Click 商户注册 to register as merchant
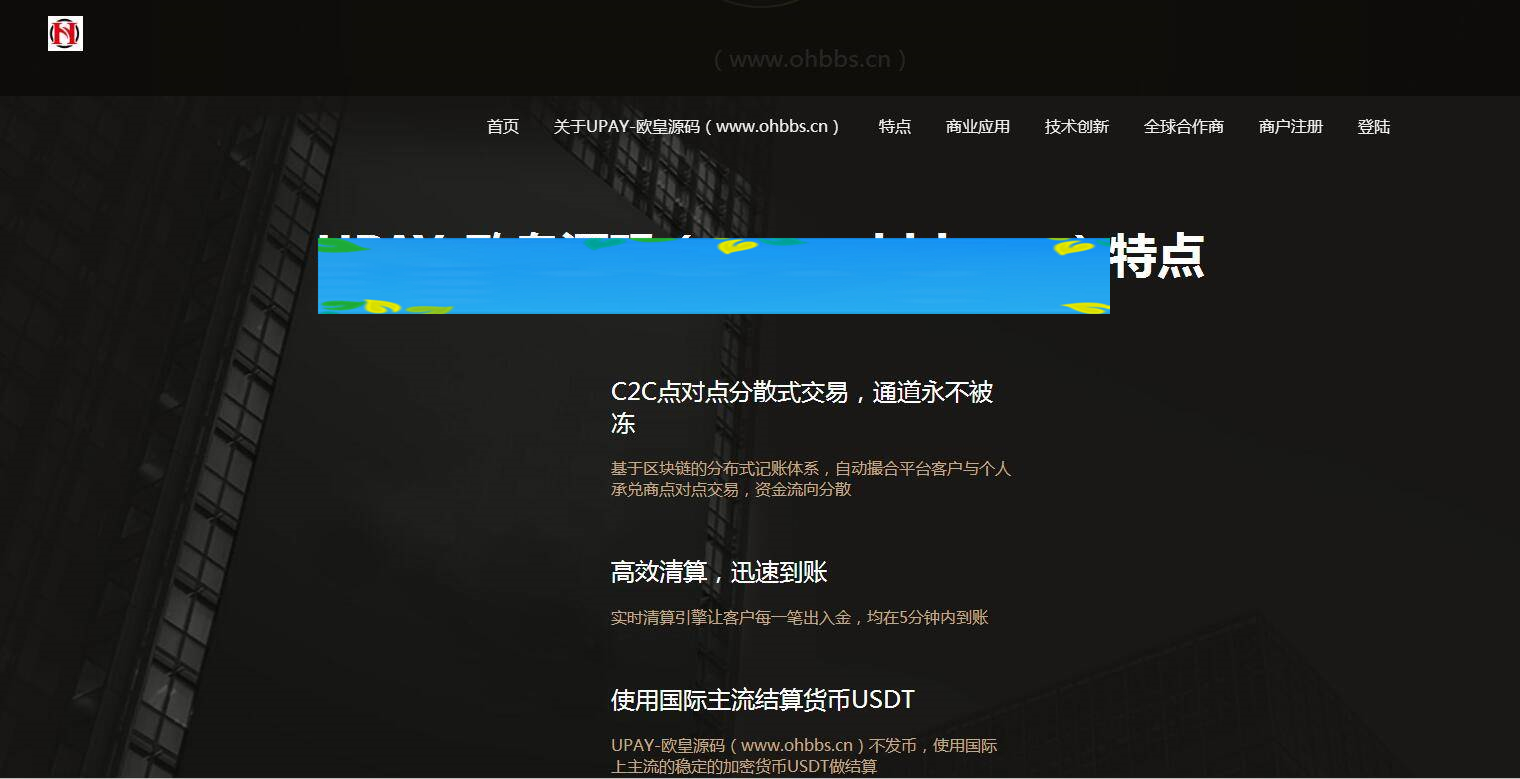This screenshot has width=1520, height=779. pos(1291,126)
